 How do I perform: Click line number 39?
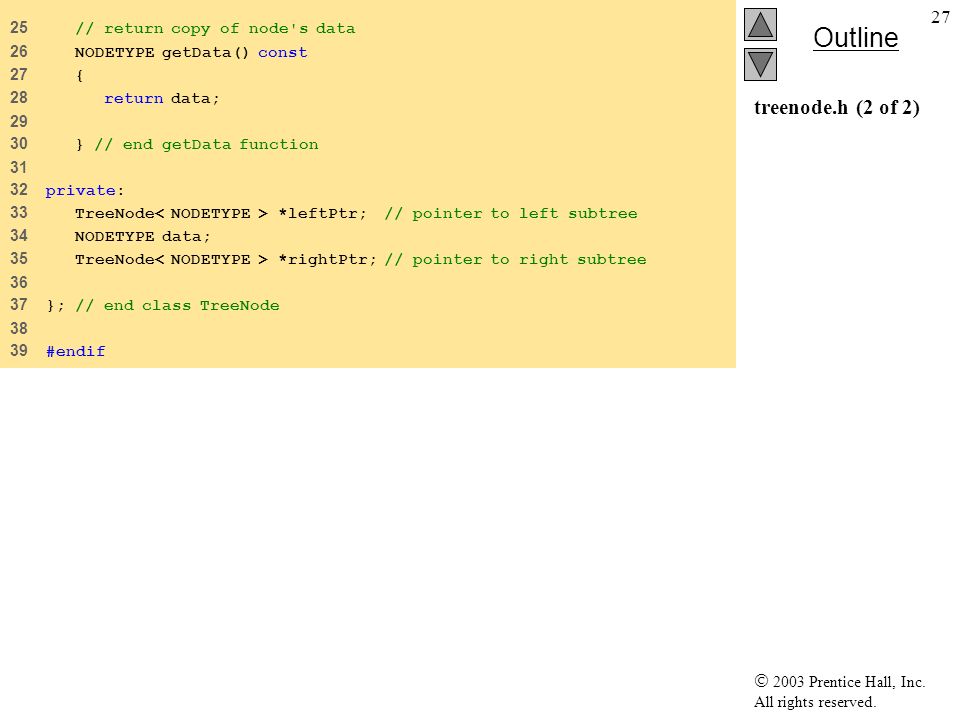coord(19,351)
